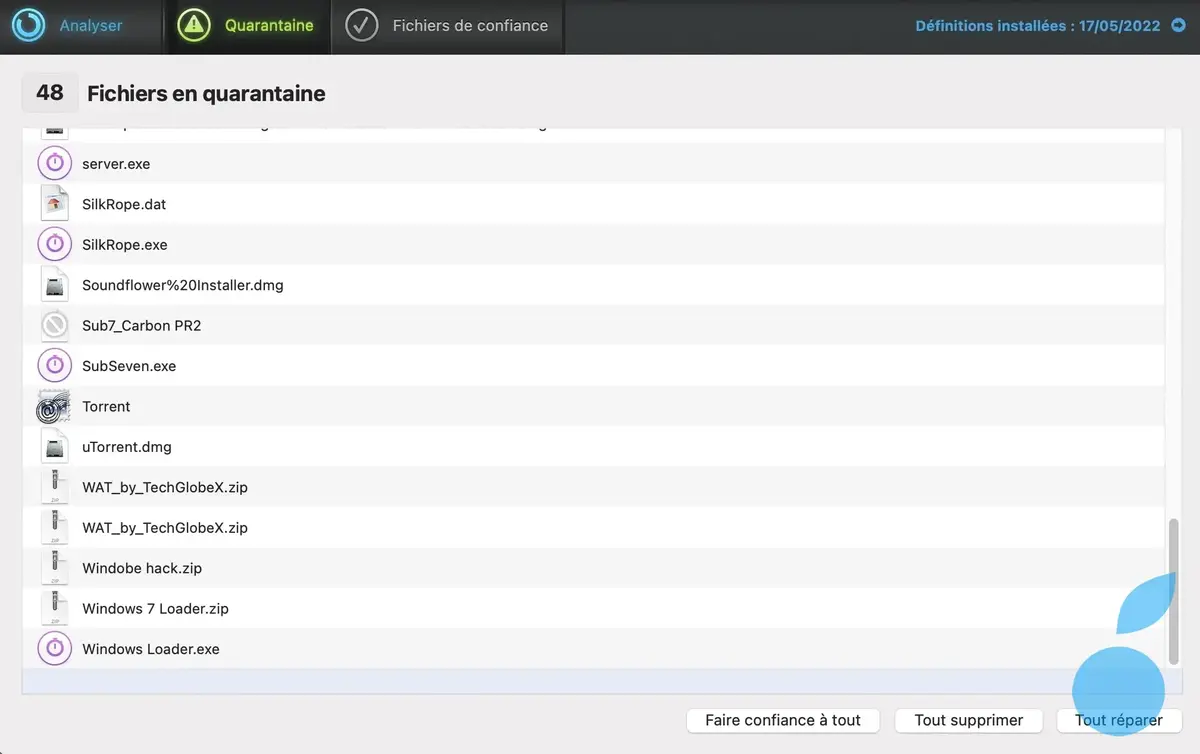1200x754 pixels.
Task: Click the Tout supprimer button
Action: (x=968, y=720)
